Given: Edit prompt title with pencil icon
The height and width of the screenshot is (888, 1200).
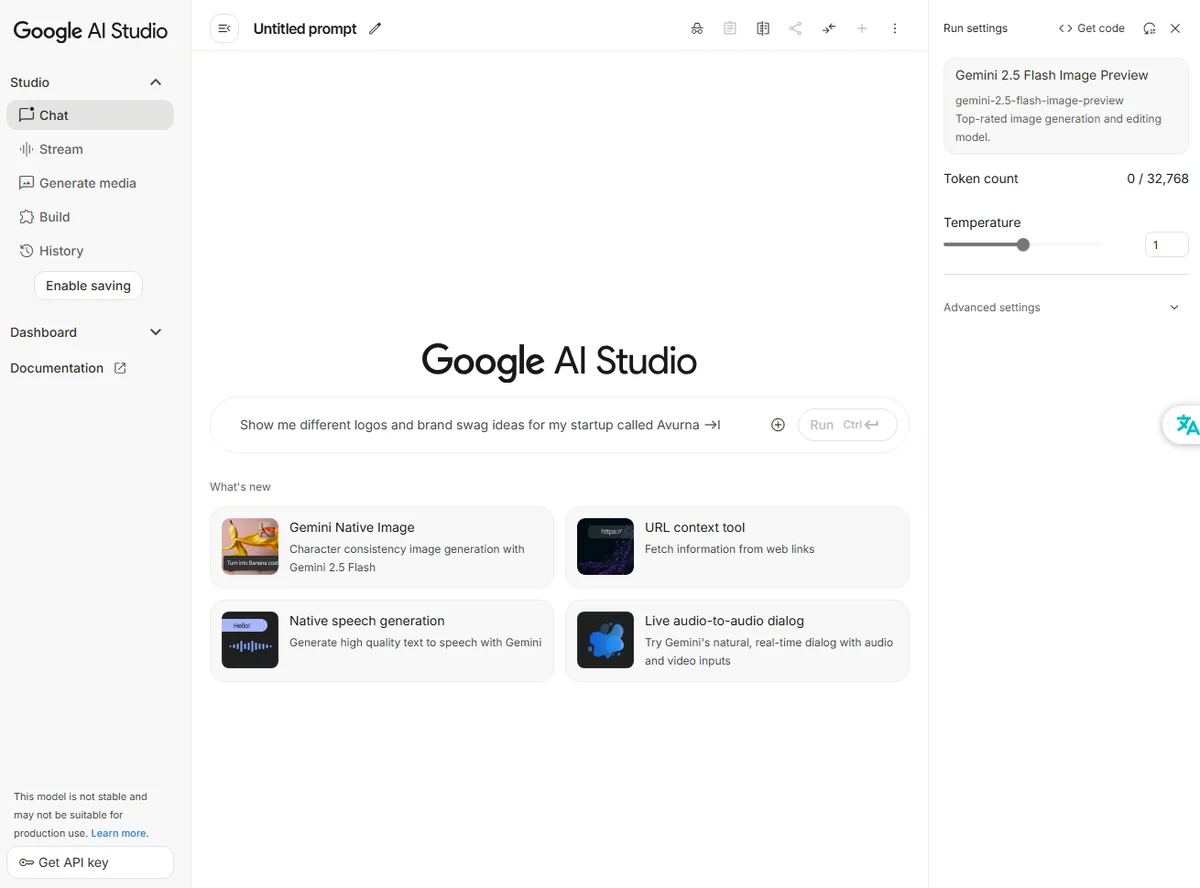Looking at the screenshot, I should click(375, 29).
